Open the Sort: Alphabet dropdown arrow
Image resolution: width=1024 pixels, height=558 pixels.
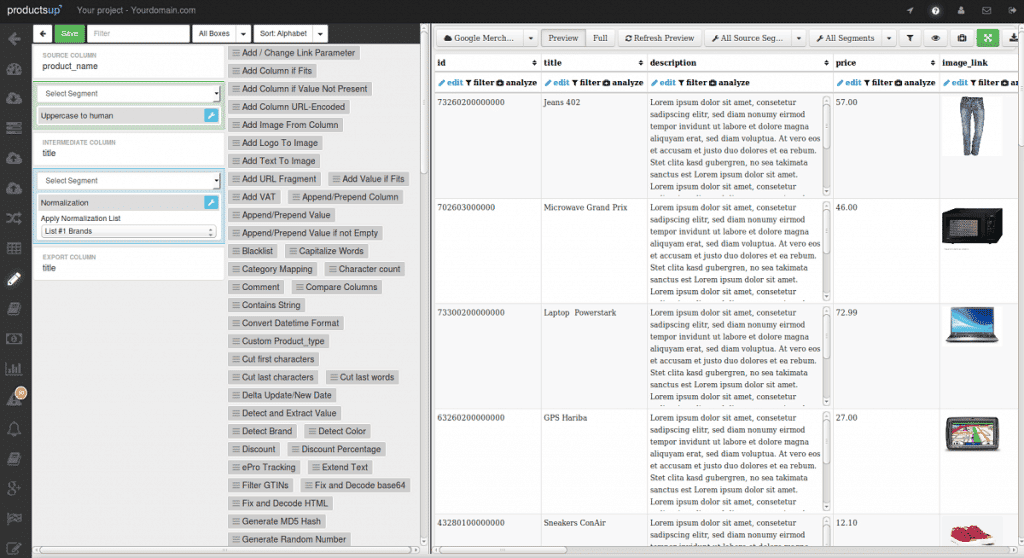[x=320, y=33]
